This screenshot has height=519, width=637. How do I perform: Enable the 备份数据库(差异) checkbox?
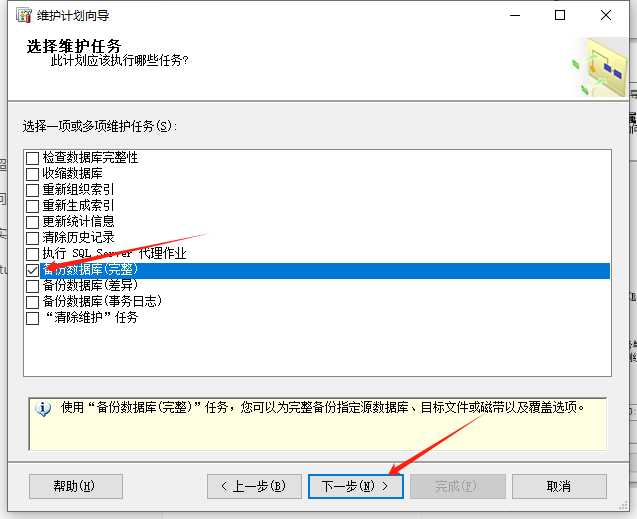(x=32, y=286)
